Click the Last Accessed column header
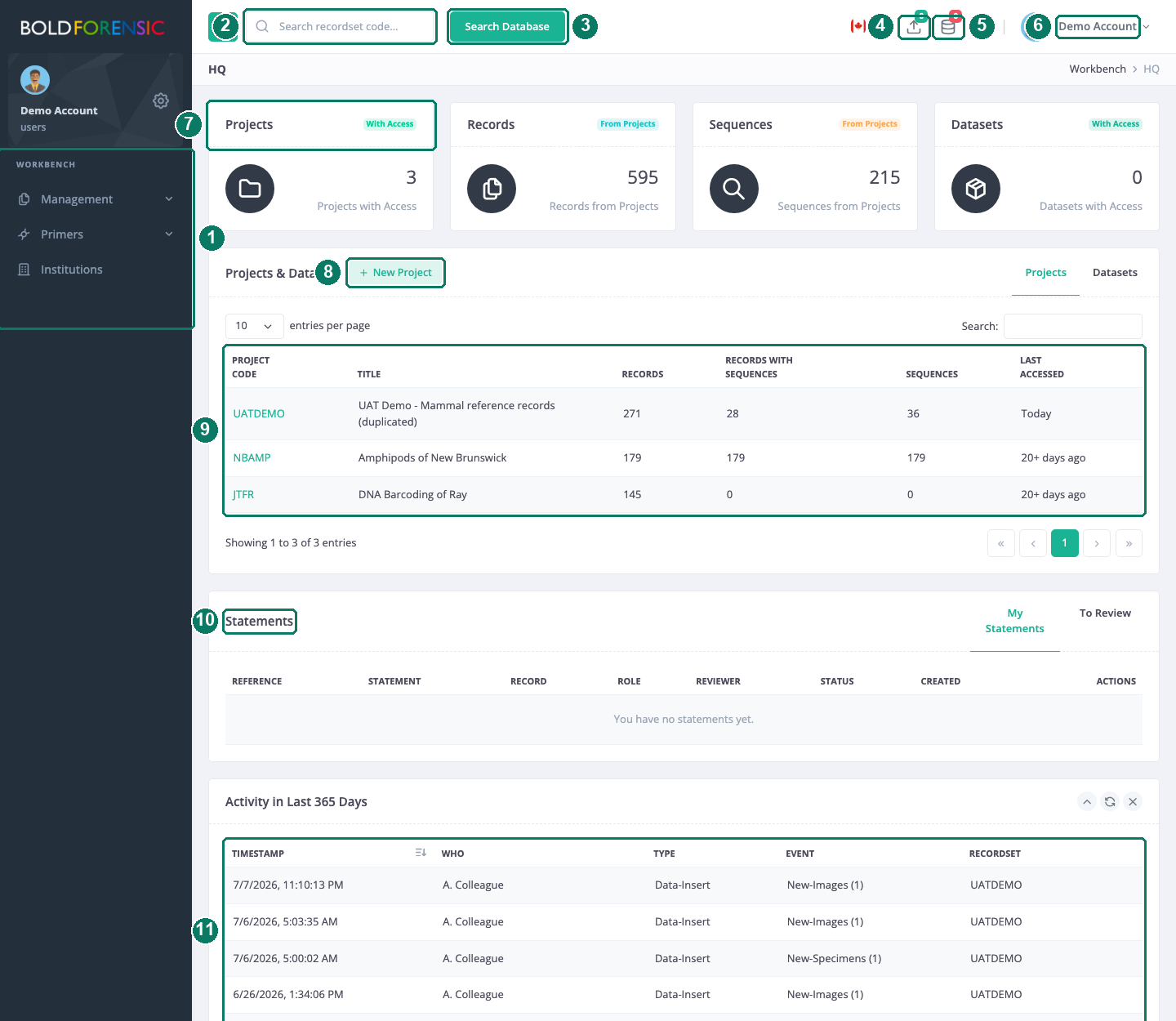Image resolution: width=1176 pixels, height=1021 pixels. coord(1042,367)
